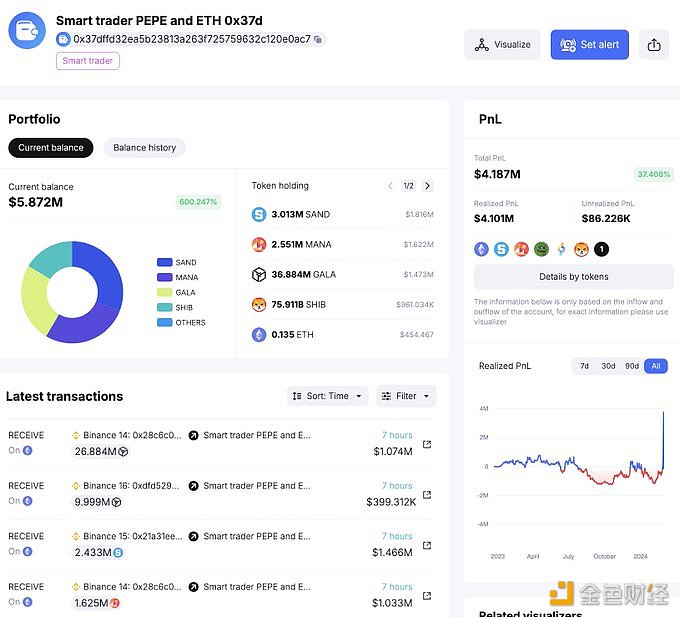Viewport: 680px width, 617px height.
Task: Open the Sort: Time dropdown
Action: pos(327,396)
